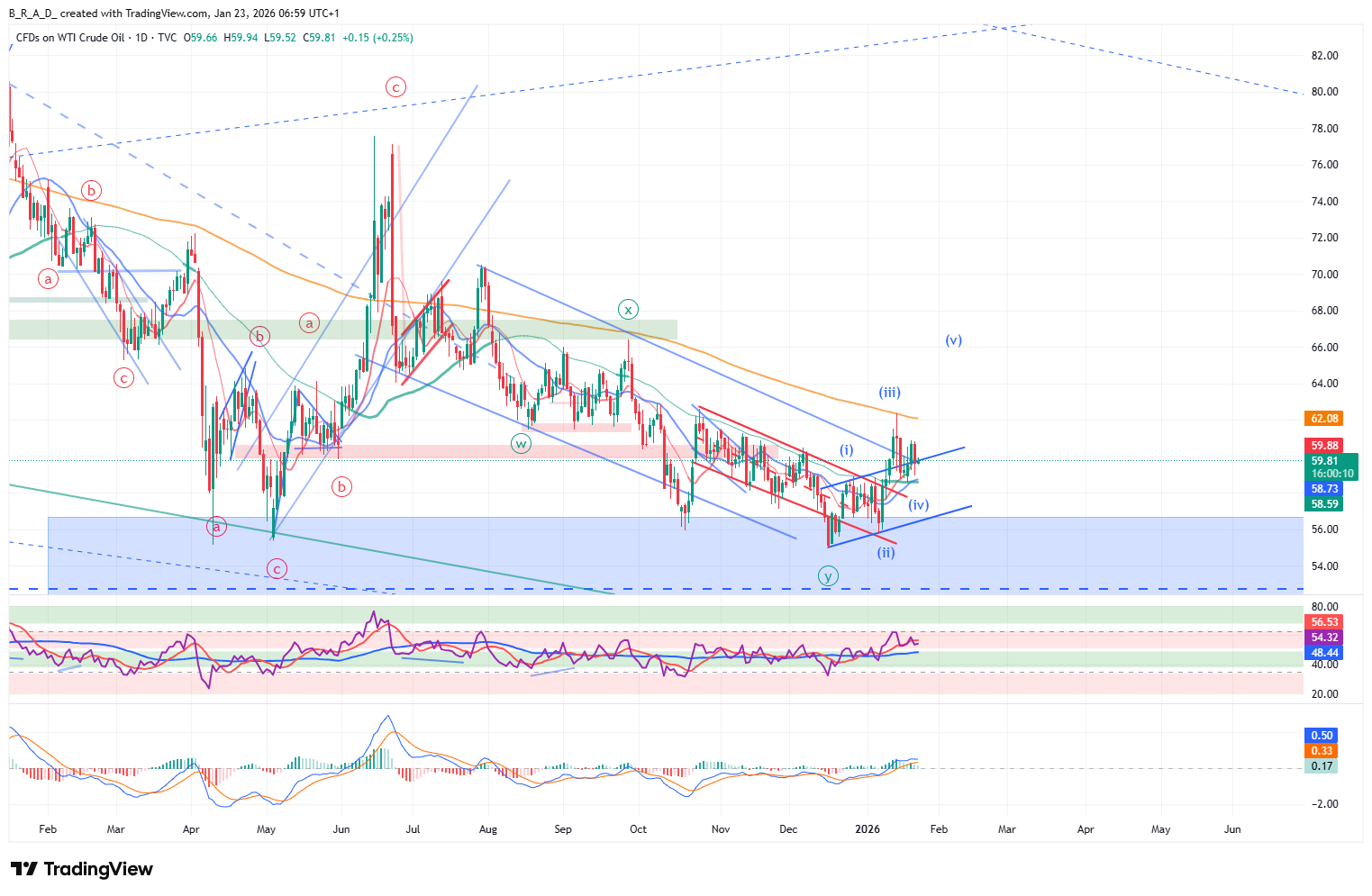Select the blue 58.73 price label

pyautogui.click(x=1324, y=489)
